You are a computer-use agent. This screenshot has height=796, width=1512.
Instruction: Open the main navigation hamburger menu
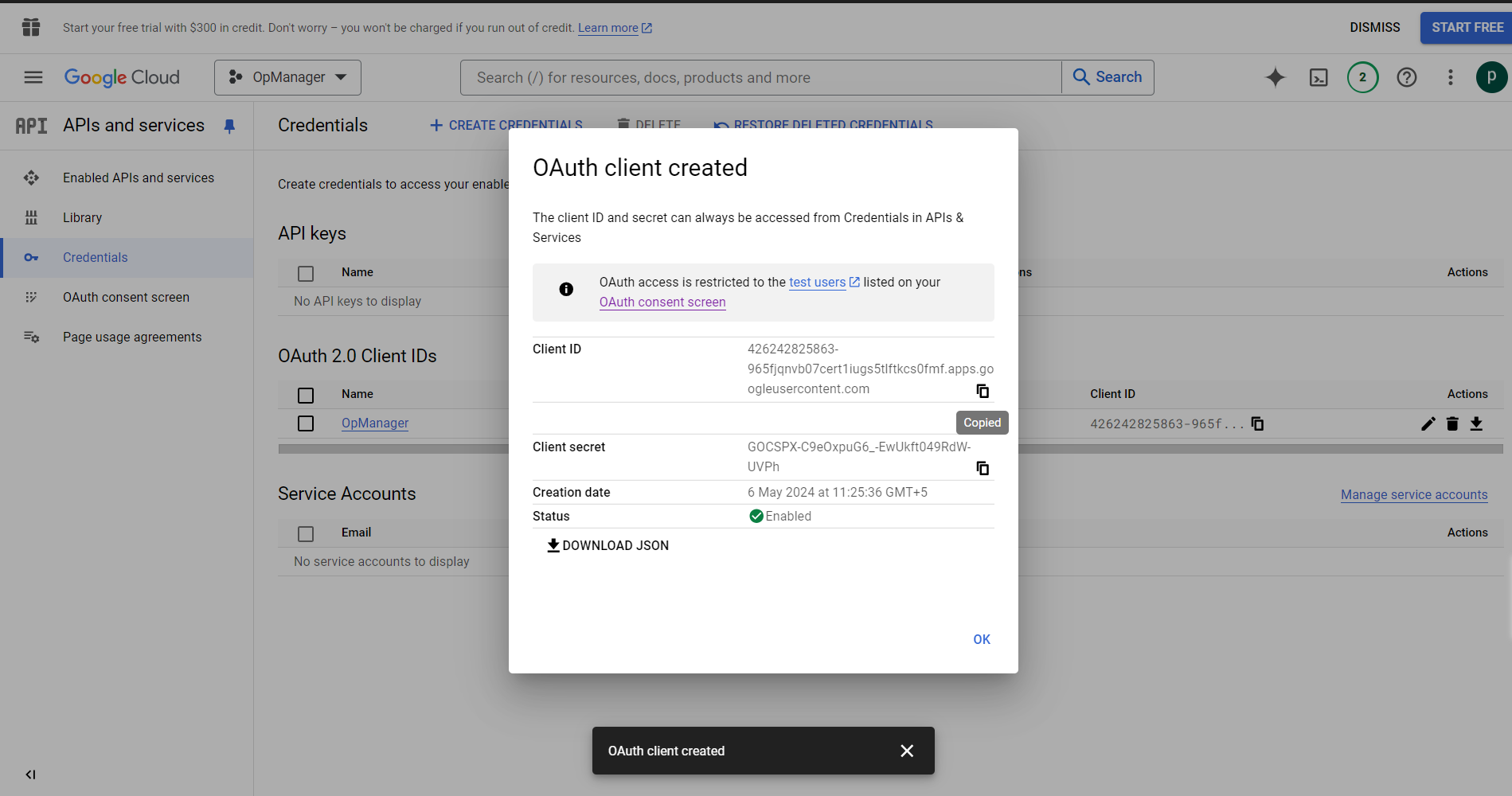(x=33, y=77)
